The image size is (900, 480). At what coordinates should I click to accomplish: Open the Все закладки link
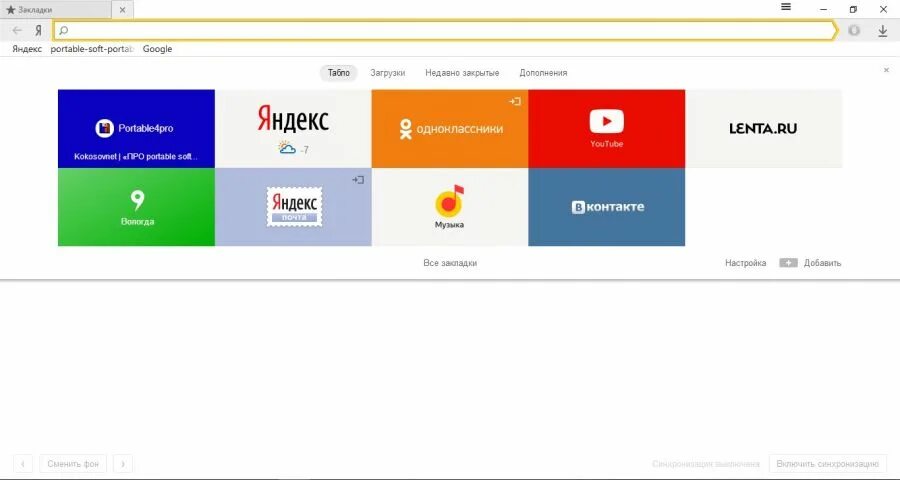pos(450,263)
